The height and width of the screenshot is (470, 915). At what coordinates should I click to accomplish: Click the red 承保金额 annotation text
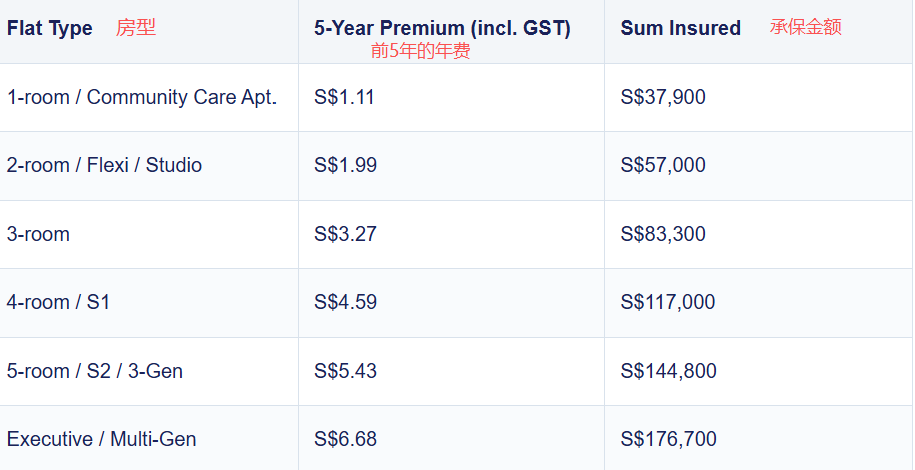click(805, 27)
